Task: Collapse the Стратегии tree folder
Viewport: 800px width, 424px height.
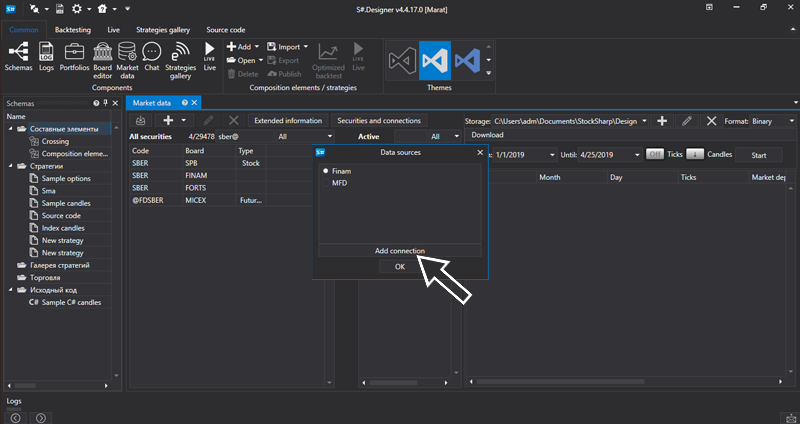Action: [x=11, y=166]
